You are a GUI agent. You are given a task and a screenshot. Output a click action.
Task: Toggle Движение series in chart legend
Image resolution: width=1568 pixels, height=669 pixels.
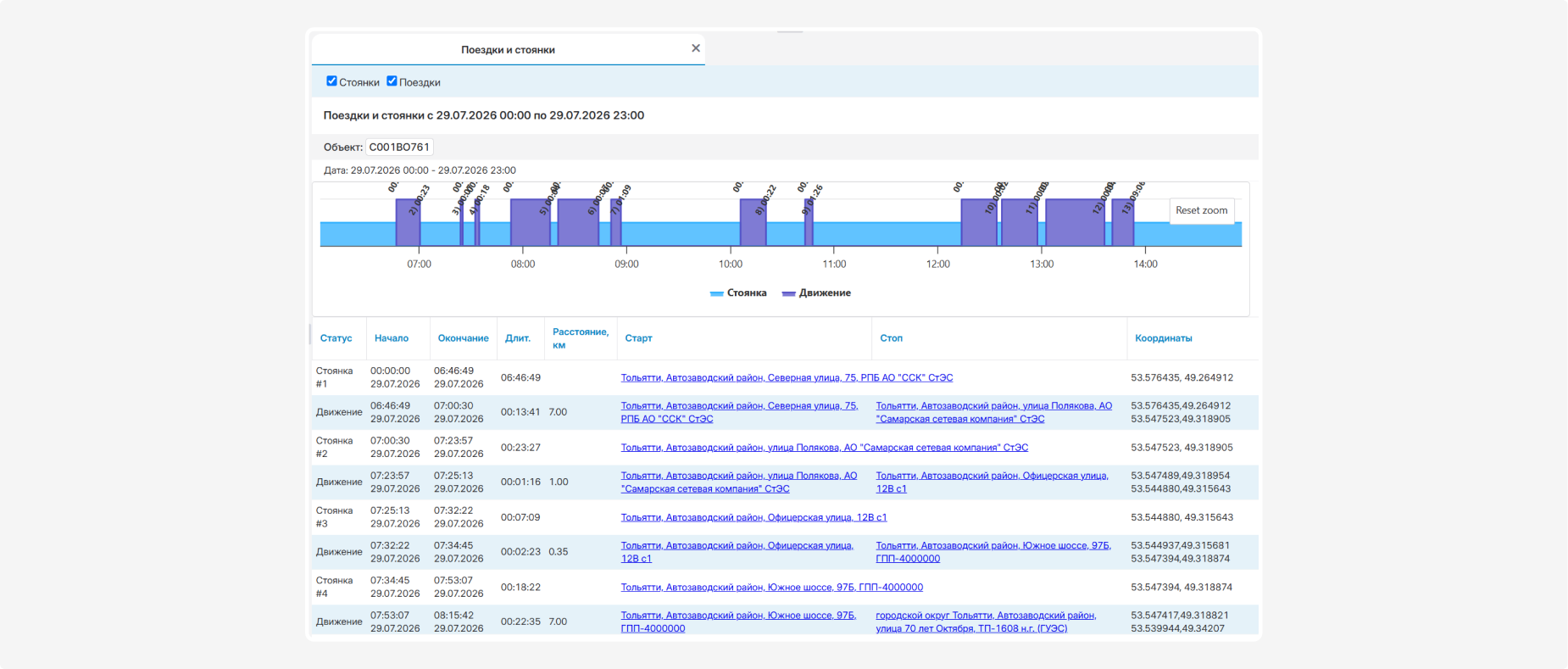click(x=816, y=293)
